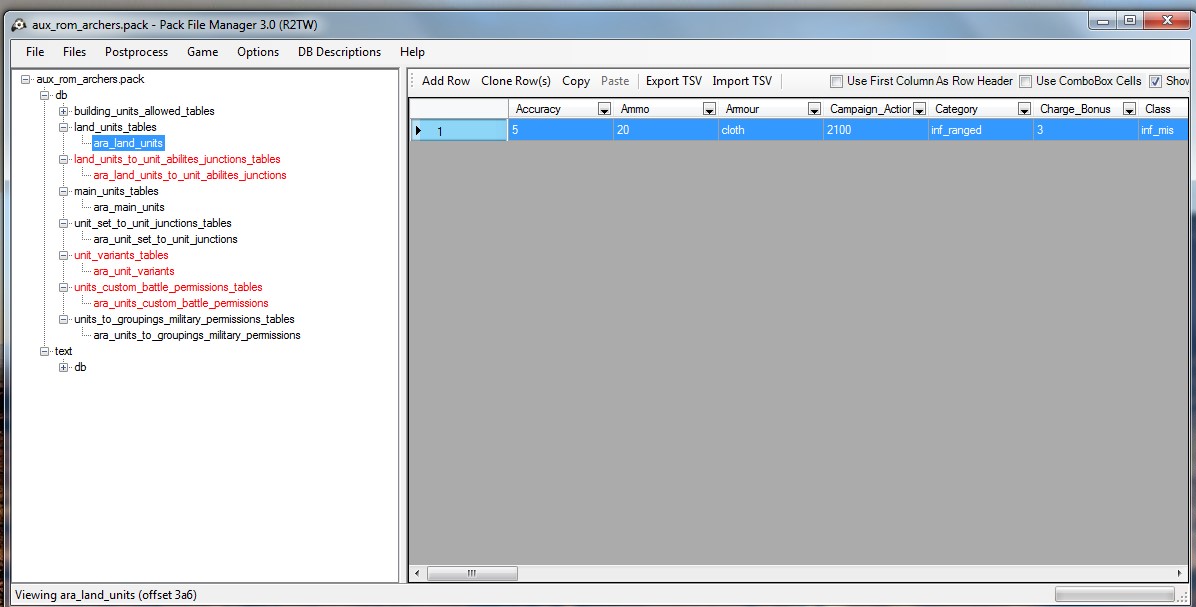Open the Category column filter arrow
1196x607 pixels.
pos(1024,109)
